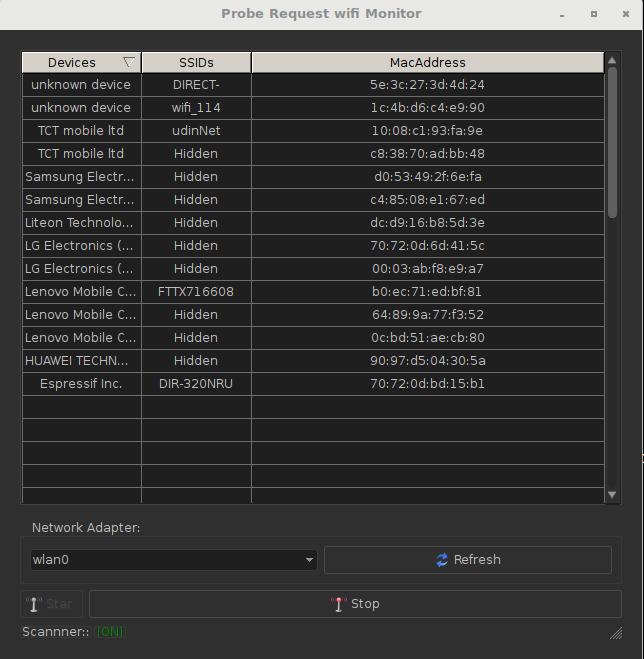
Task: Click the disabled Start button
Action: 52,604
